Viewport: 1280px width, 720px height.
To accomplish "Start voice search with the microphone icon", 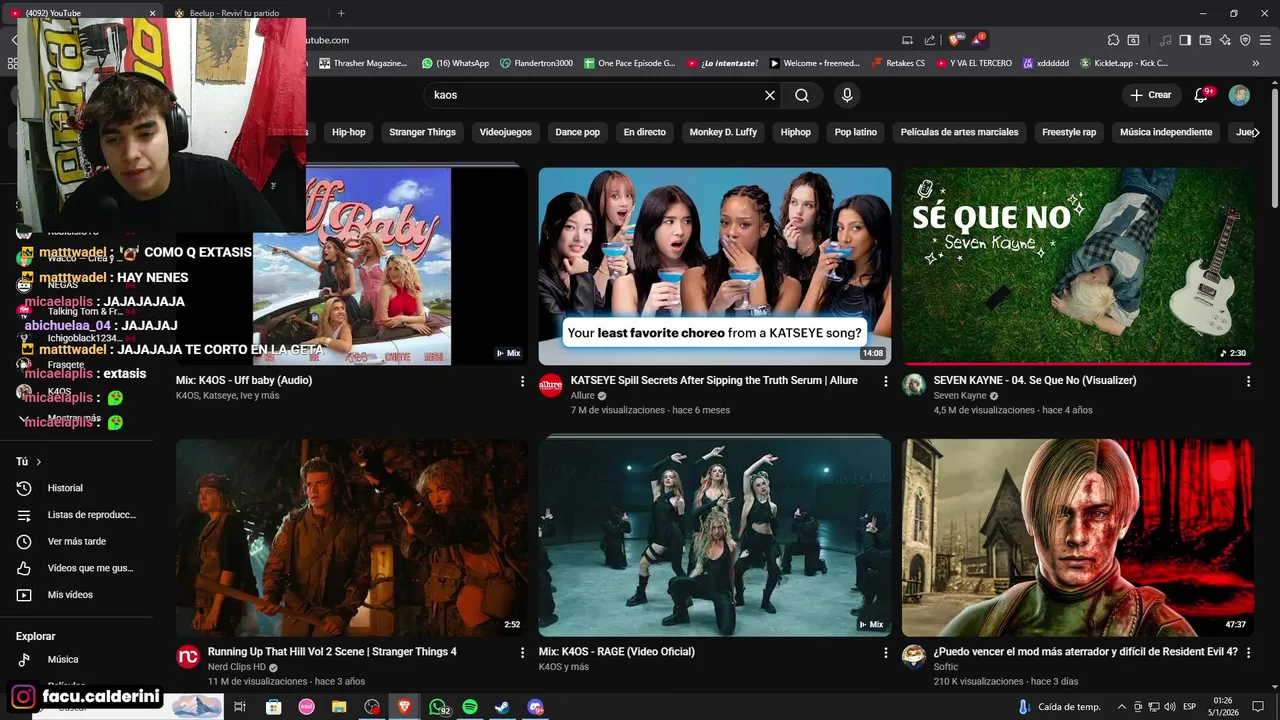I will tap(847, 95).
